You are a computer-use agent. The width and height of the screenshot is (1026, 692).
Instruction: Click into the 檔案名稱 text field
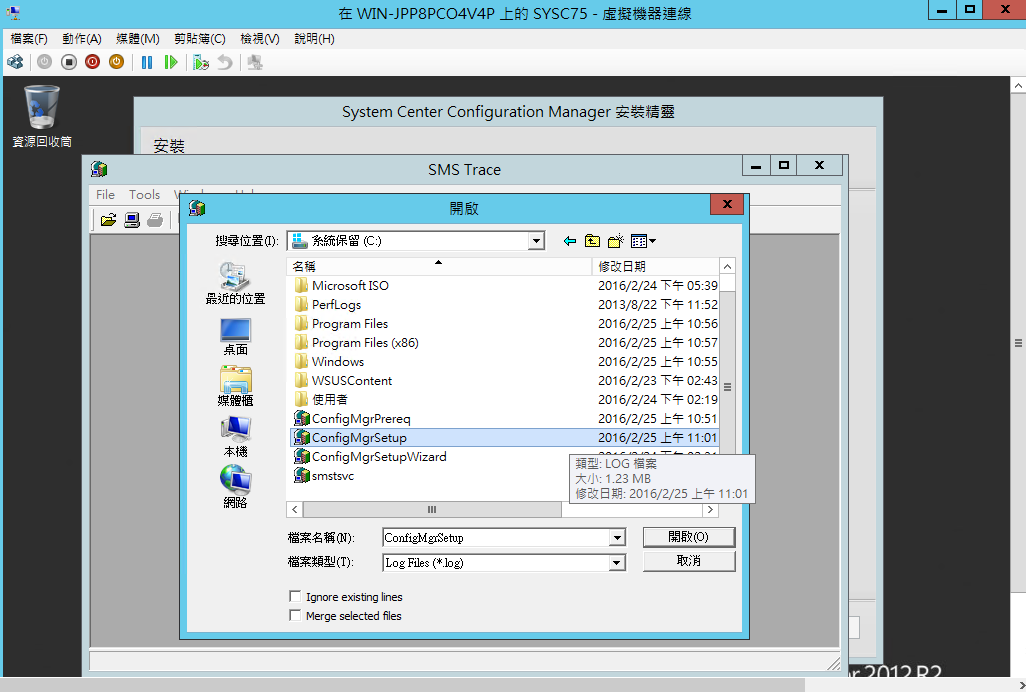(x=496, y=538)
